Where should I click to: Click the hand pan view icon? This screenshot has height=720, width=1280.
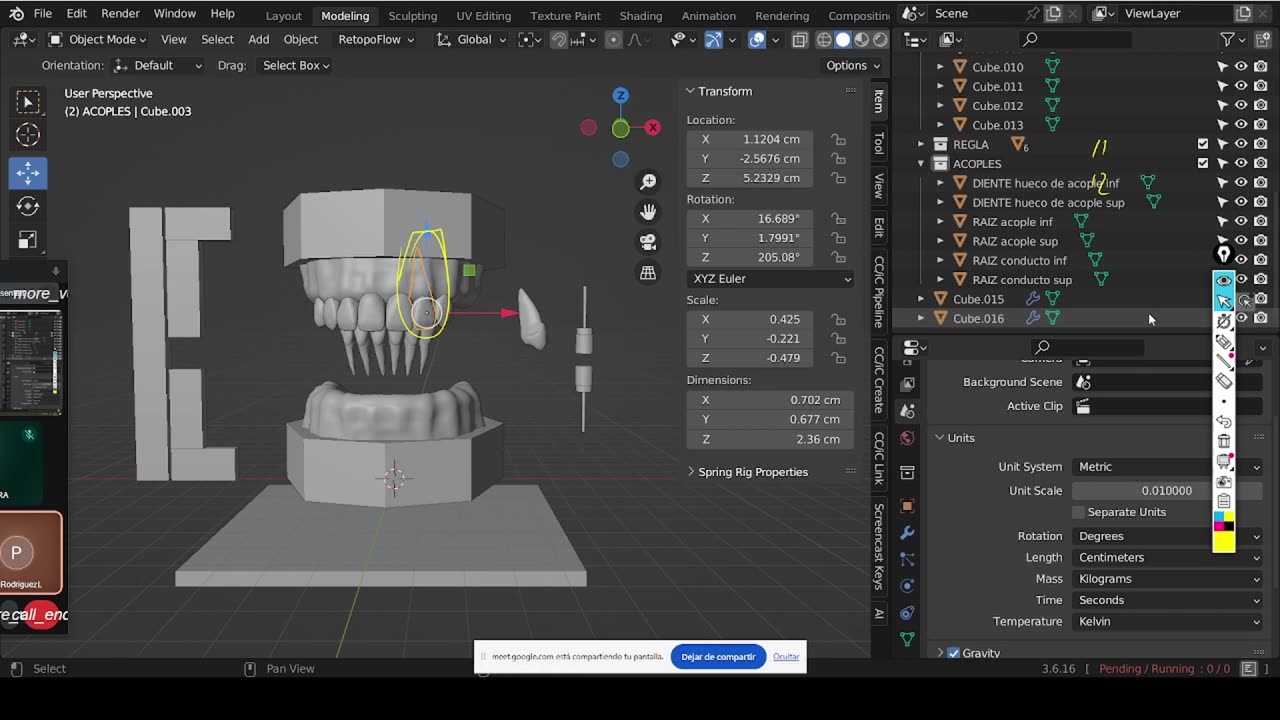coord(648,212)
